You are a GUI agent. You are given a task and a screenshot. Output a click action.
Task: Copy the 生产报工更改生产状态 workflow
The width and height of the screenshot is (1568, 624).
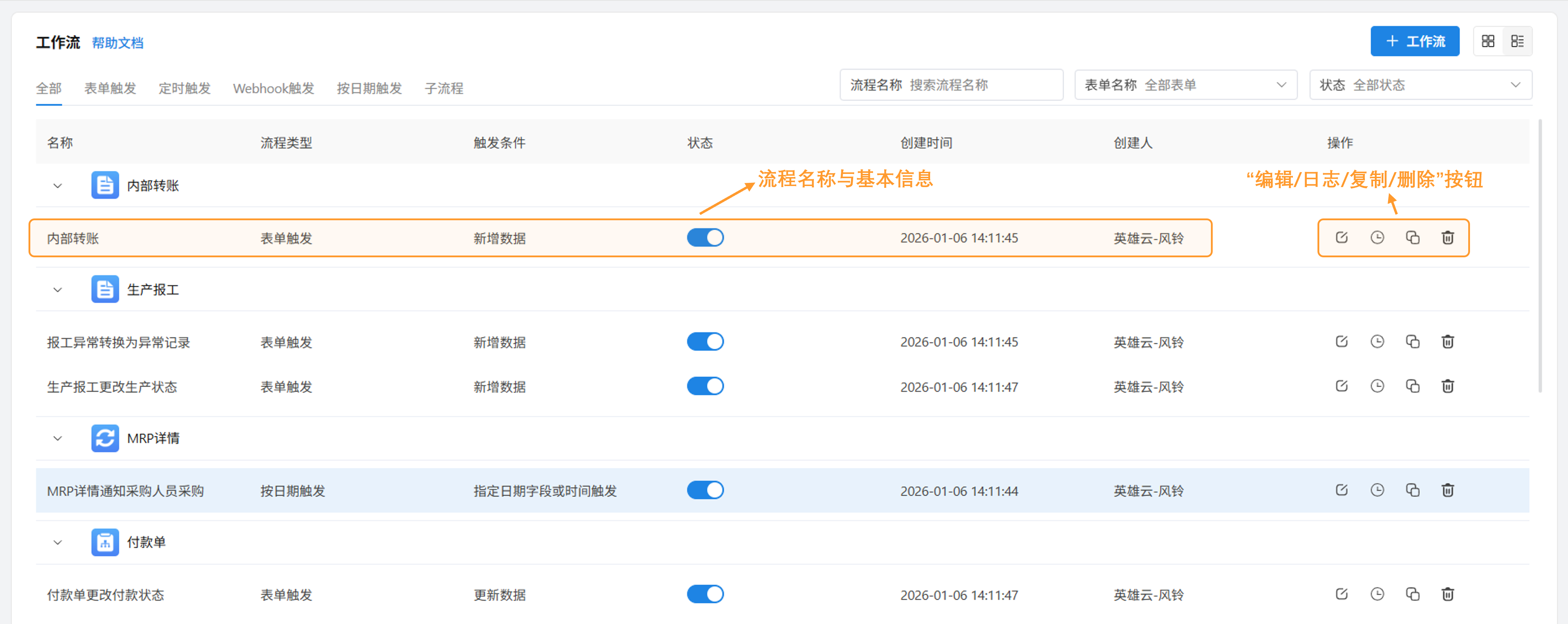click(1412, 386)
